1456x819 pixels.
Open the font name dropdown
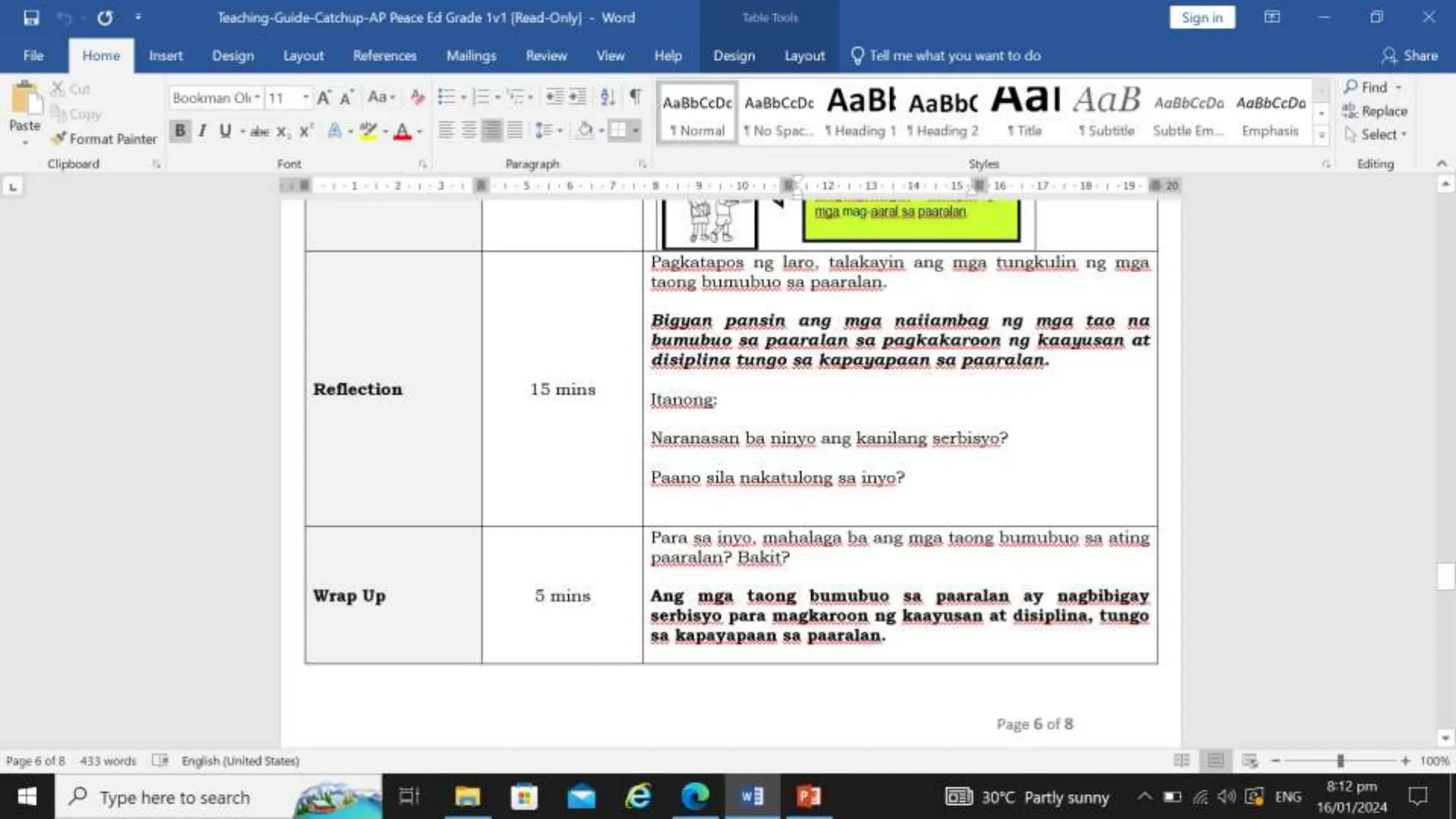257,97
